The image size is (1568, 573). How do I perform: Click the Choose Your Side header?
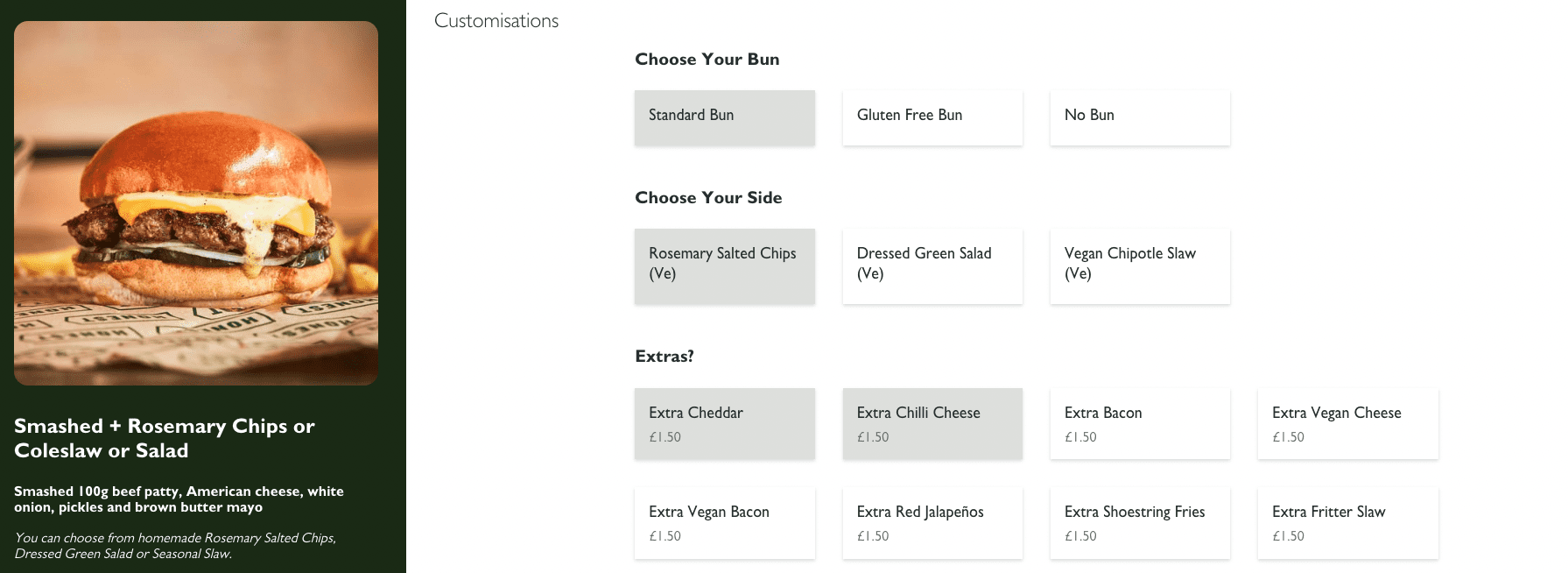coord(708,197)
